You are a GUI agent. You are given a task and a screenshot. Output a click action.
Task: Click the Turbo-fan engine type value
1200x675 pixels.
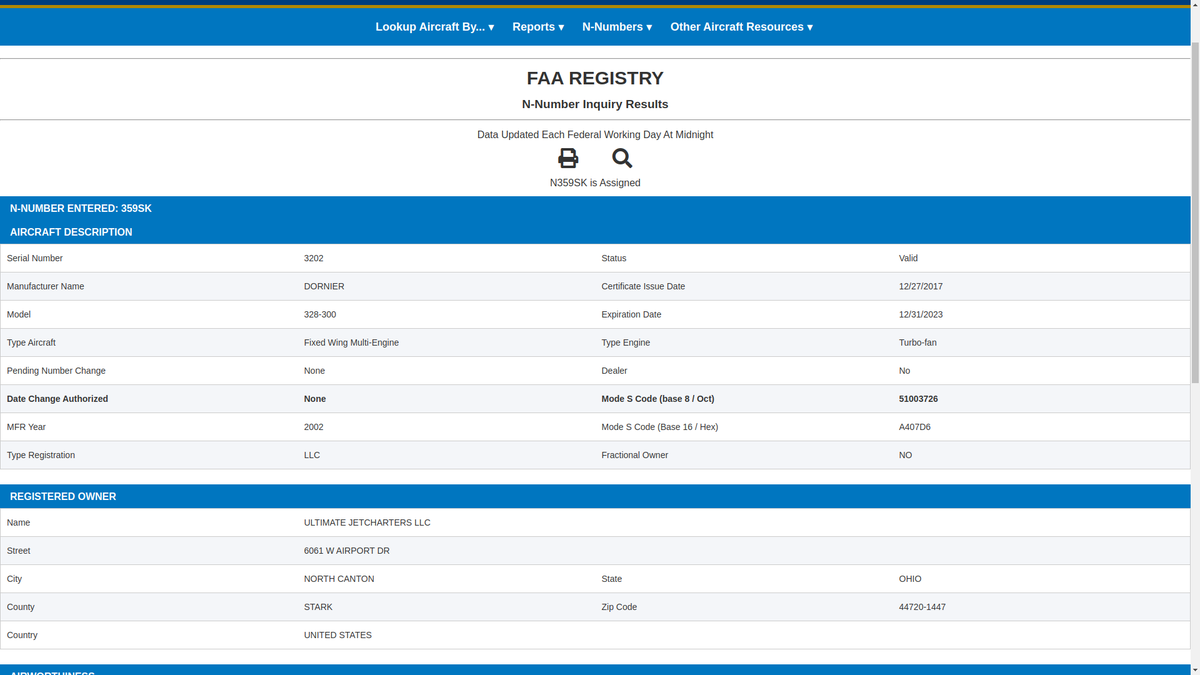(x=918, y=342)
